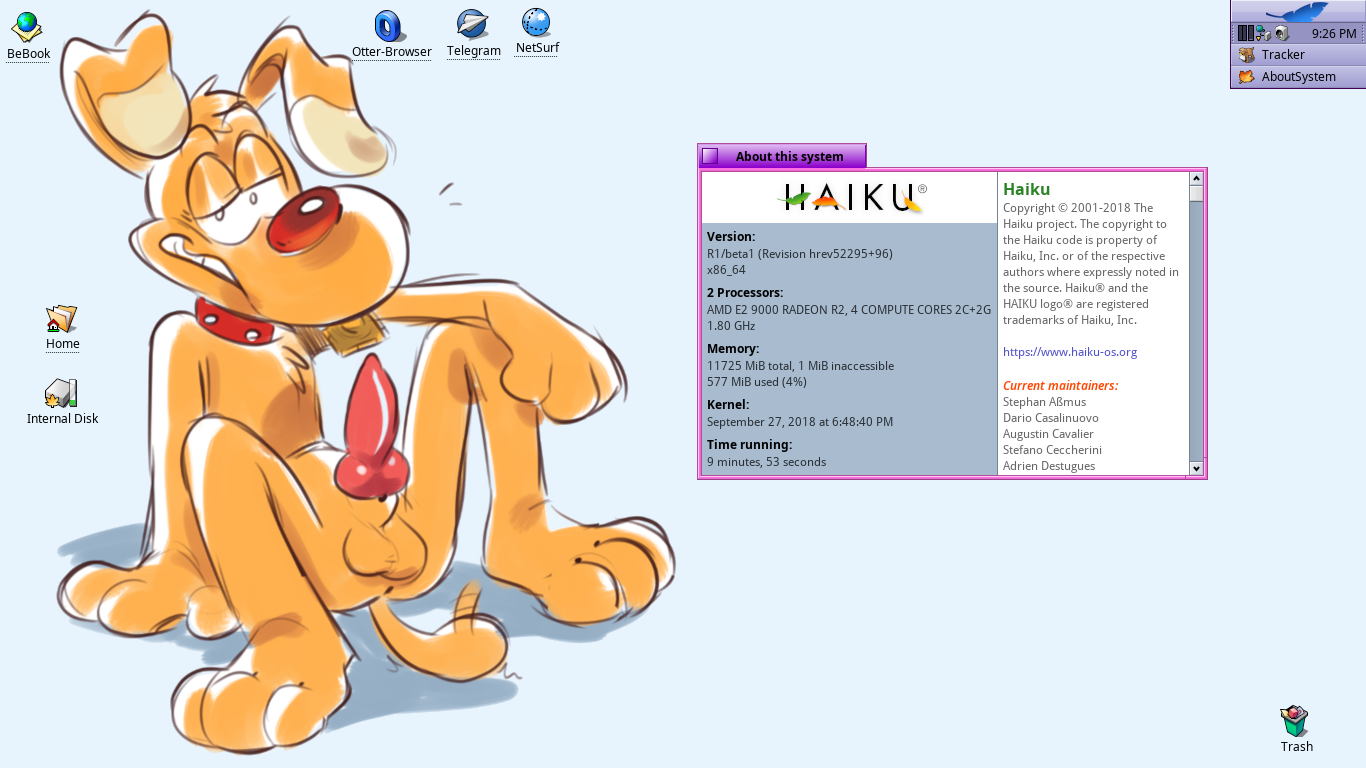The width and height of the screenshot is (1366, 768).
Task: Click the ProcessController CPU meter in tray
Action: tap(1245, 33)
